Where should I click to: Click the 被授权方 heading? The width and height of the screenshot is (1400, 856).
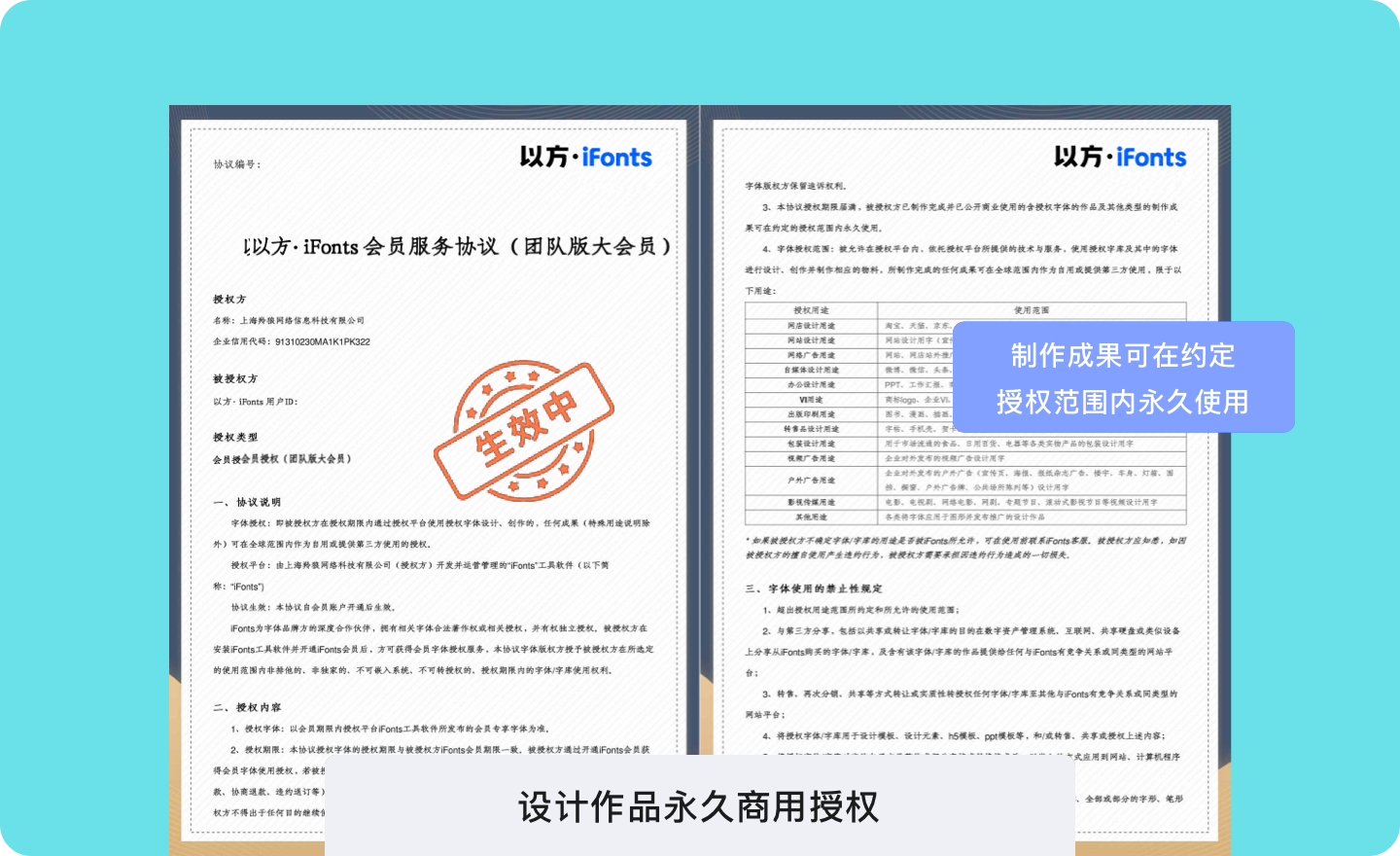235,378
